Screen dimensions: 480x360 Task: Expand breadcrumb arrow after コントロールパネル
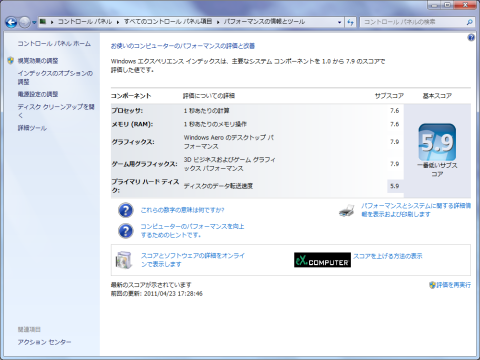click(x=118, y=22)
